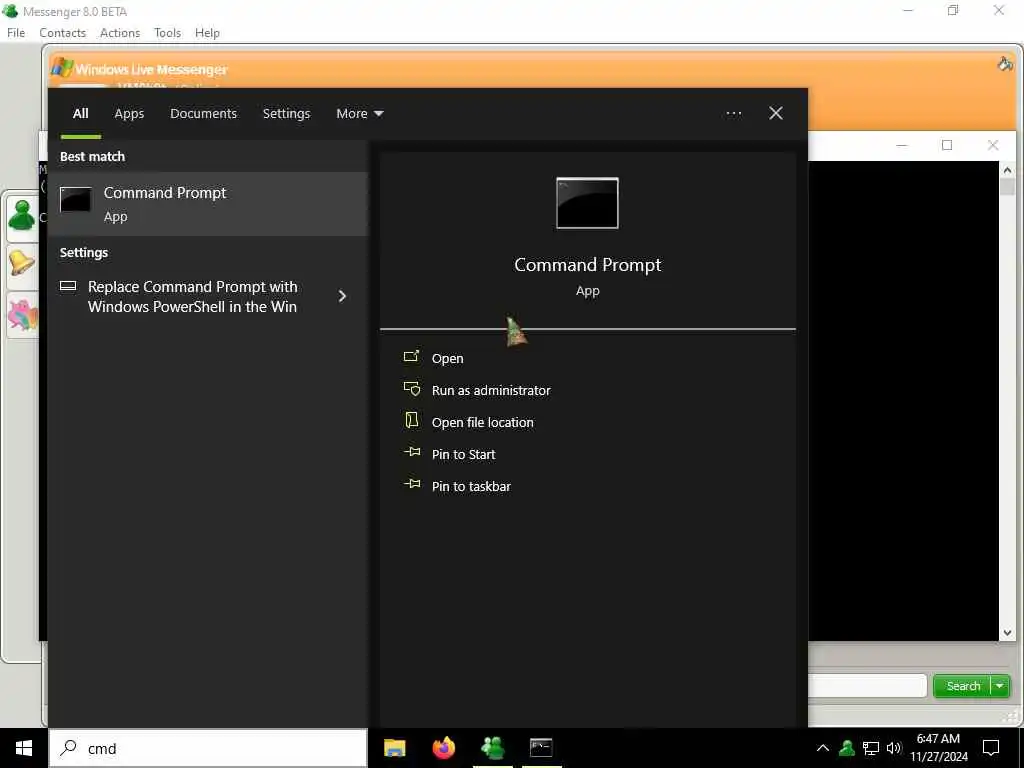Open the search panel options ellipsis
Image resolution: width=1024 pixels, height=768 pixels.
point(733,114)
